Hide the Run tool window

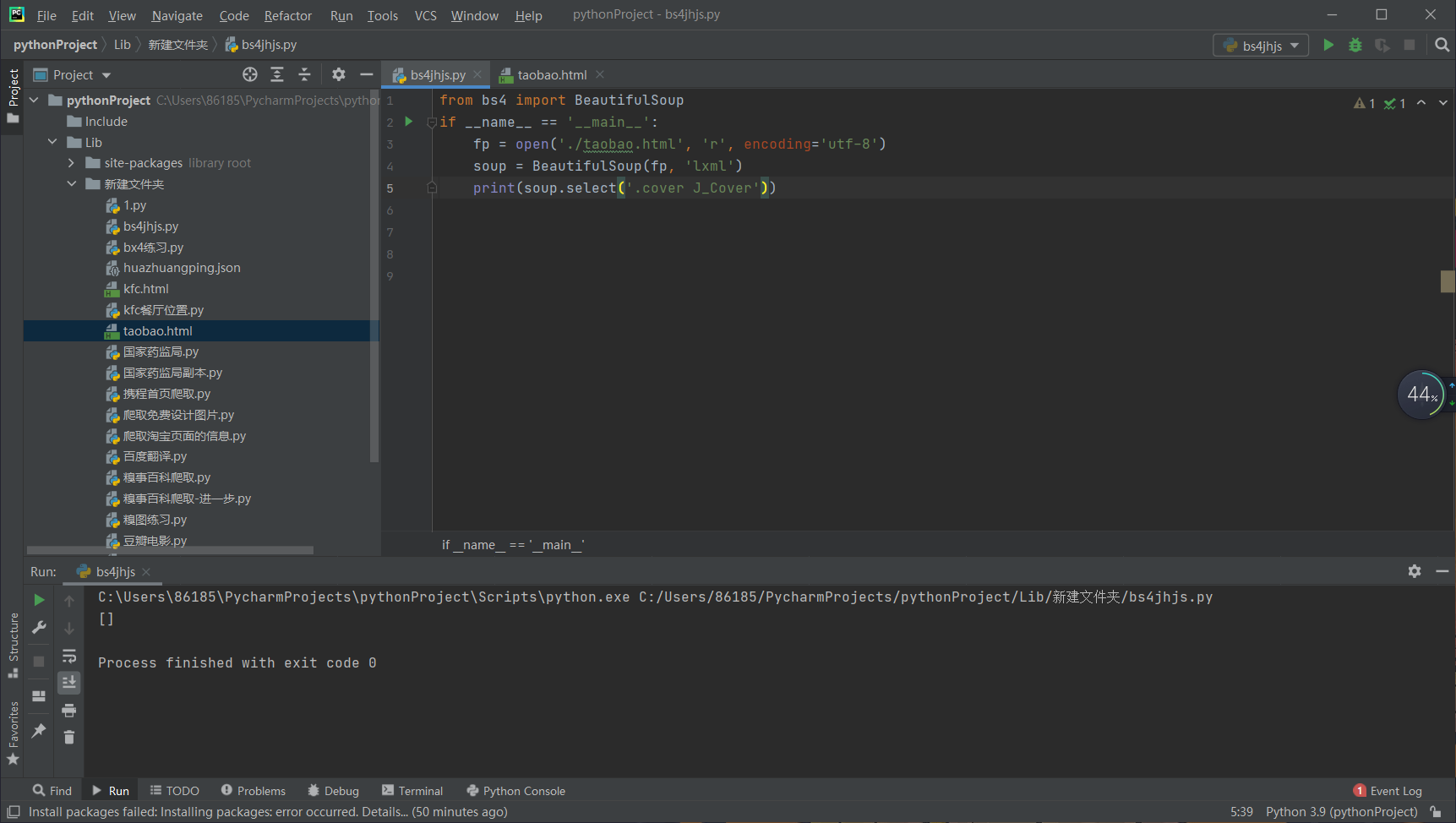coord(1442,571)
